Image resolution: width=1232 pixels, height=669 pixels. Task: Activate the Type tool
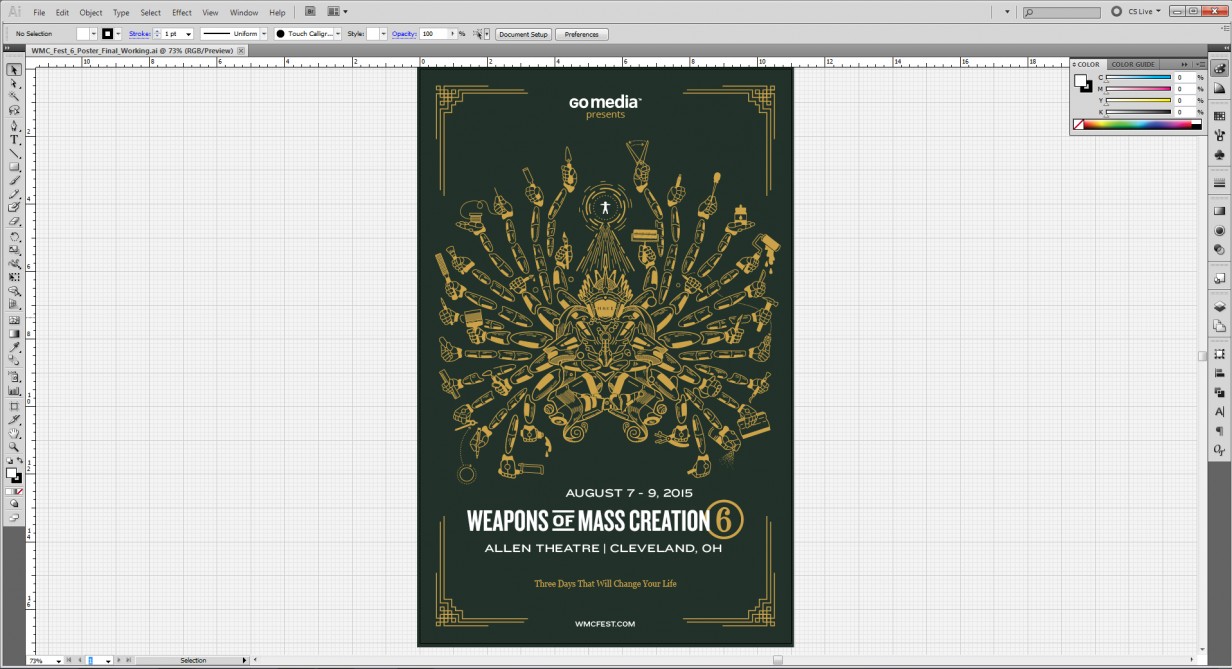tap(14, 141)
